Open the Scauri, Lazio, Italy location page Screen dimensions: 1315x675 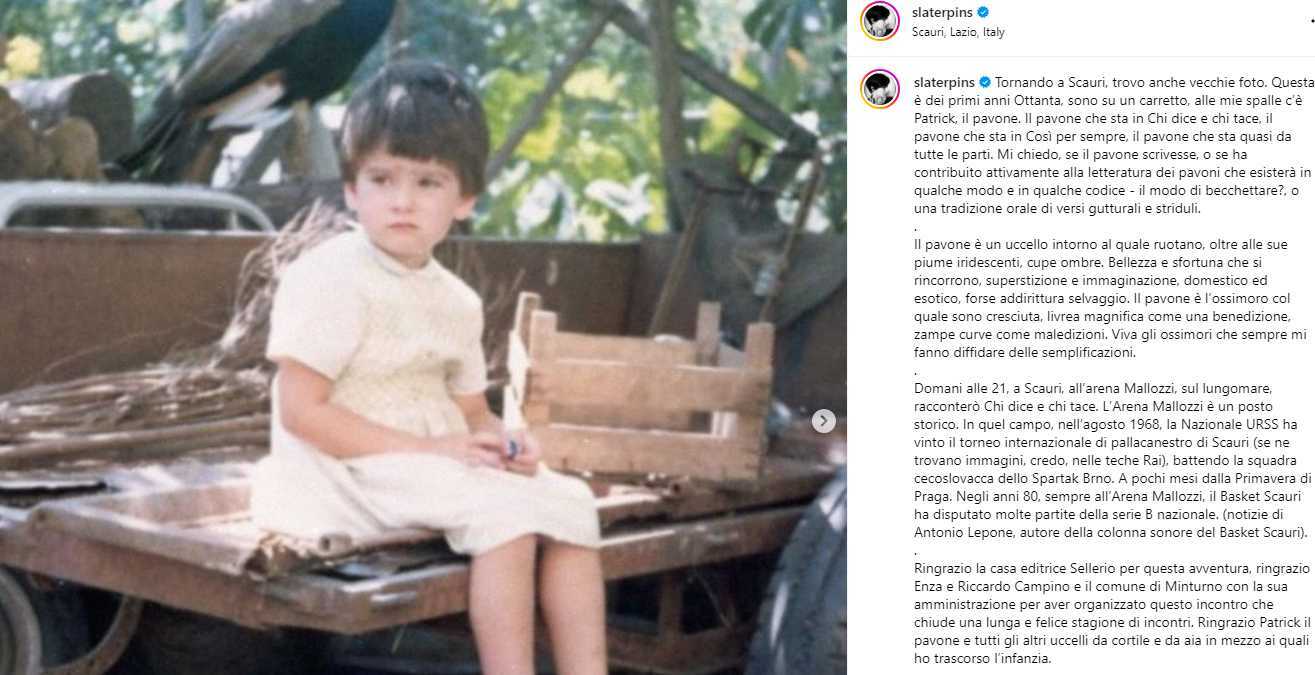point(958,32)
